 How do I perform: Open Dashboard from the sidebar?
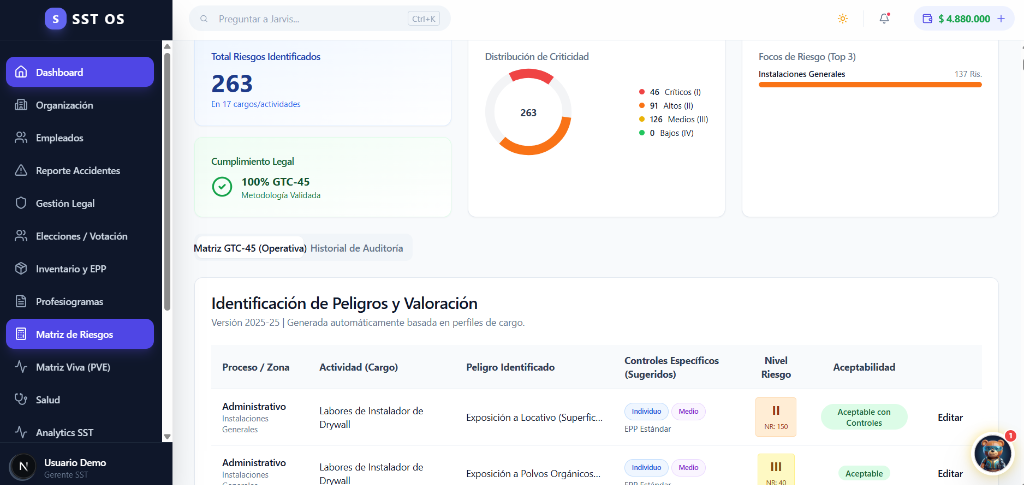[80, 72]
